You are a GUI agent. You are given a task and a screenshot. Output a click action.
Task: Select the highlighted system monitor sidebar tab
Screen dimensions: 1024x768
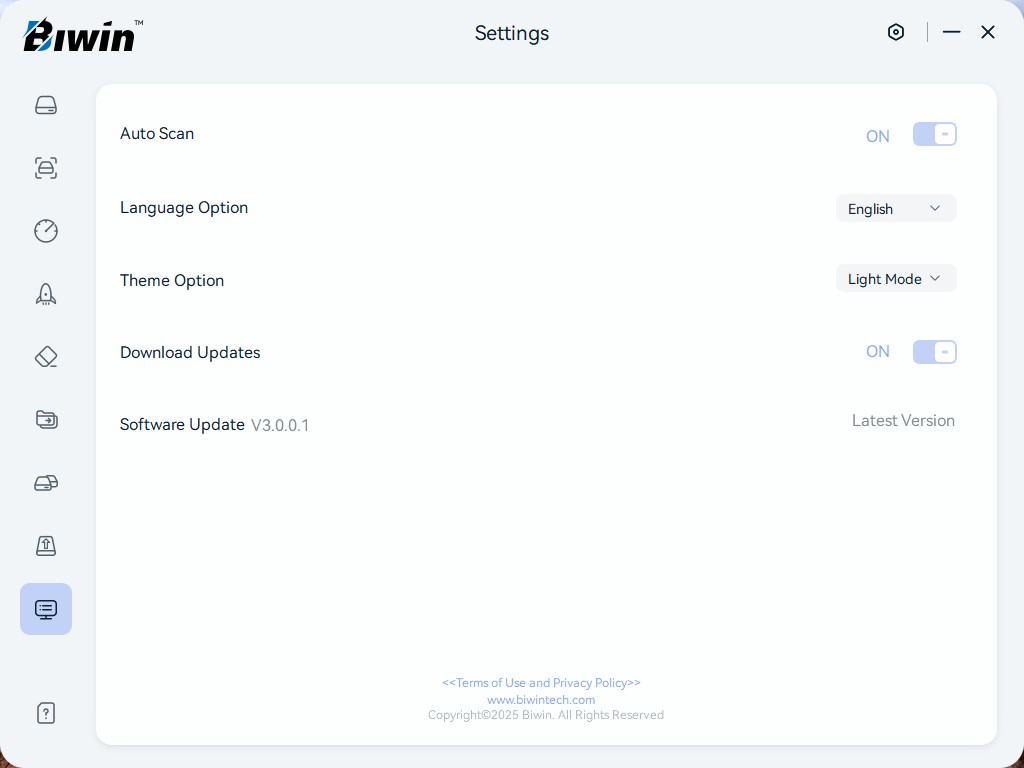[x=46, y=609]
